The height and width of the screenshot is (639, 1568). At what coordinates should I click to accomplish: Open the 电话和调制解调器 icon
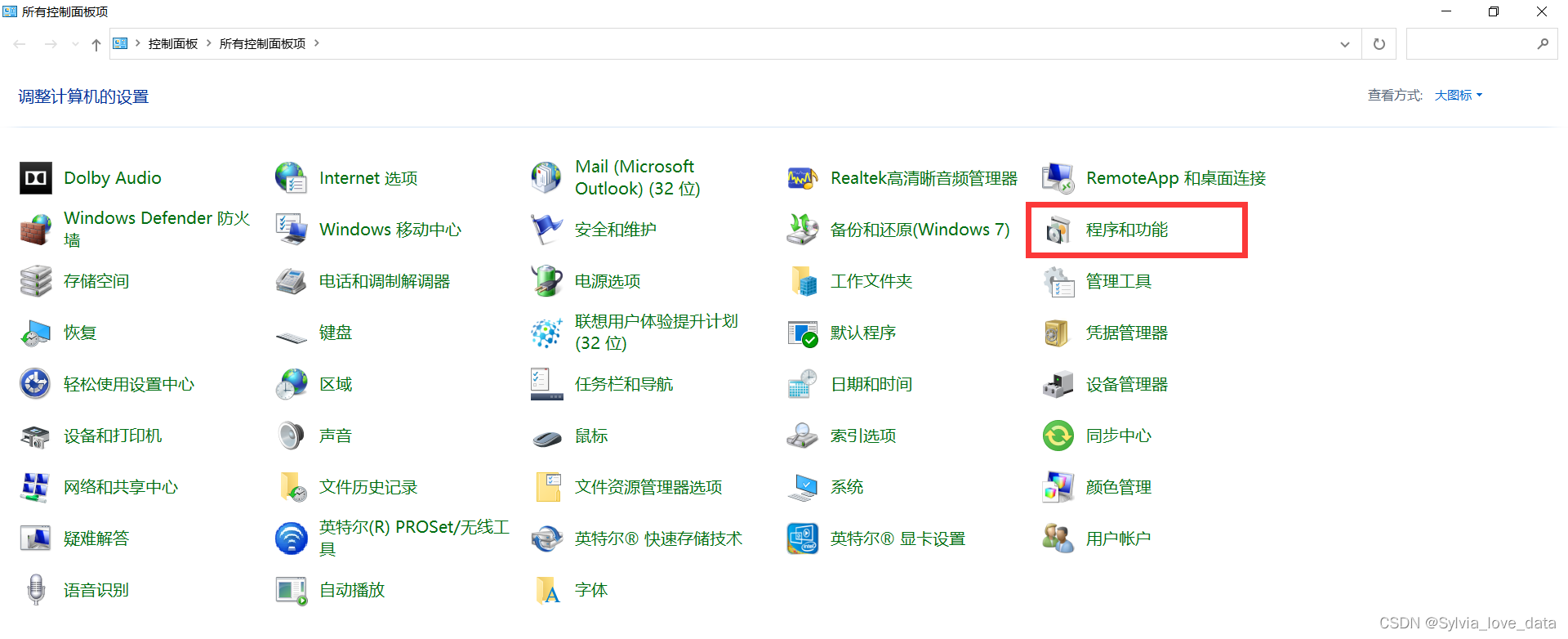pos(292,281)
